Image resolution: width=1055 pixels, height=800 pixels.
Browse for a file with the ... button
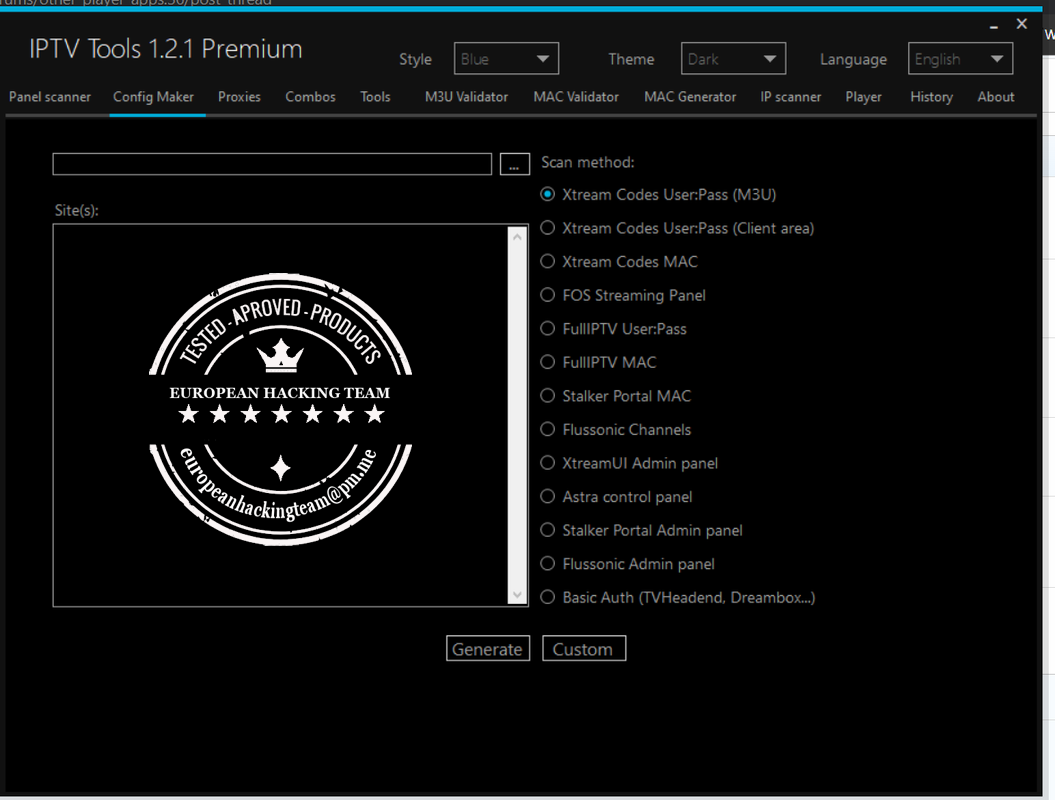coord(515,163)
